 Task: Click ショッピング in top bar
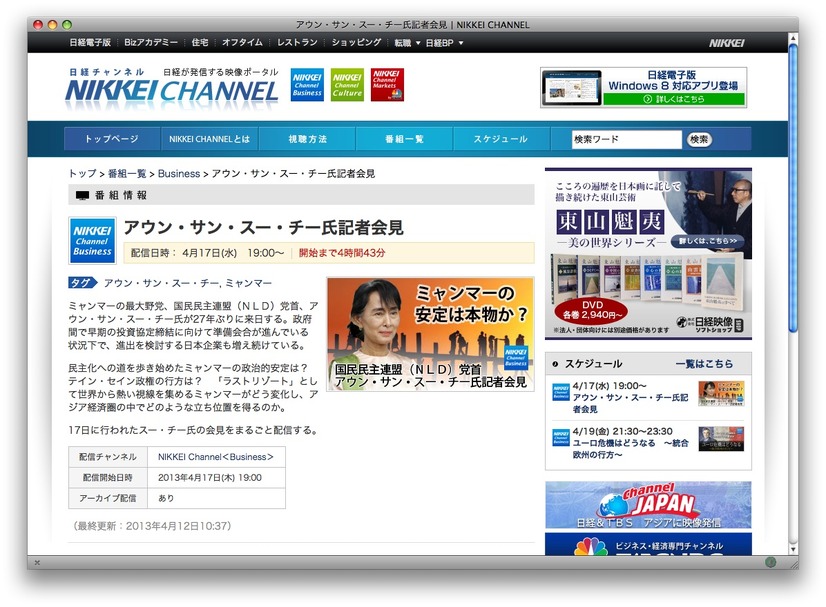coord(356,43)
